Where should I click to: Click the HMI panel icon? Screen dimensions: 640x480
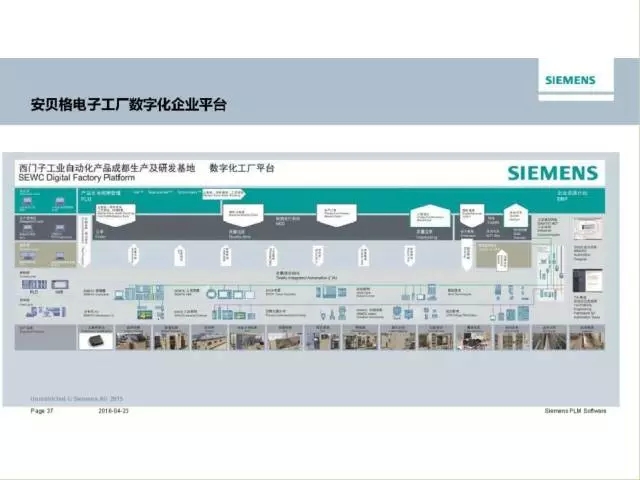(x=60, y=284)
